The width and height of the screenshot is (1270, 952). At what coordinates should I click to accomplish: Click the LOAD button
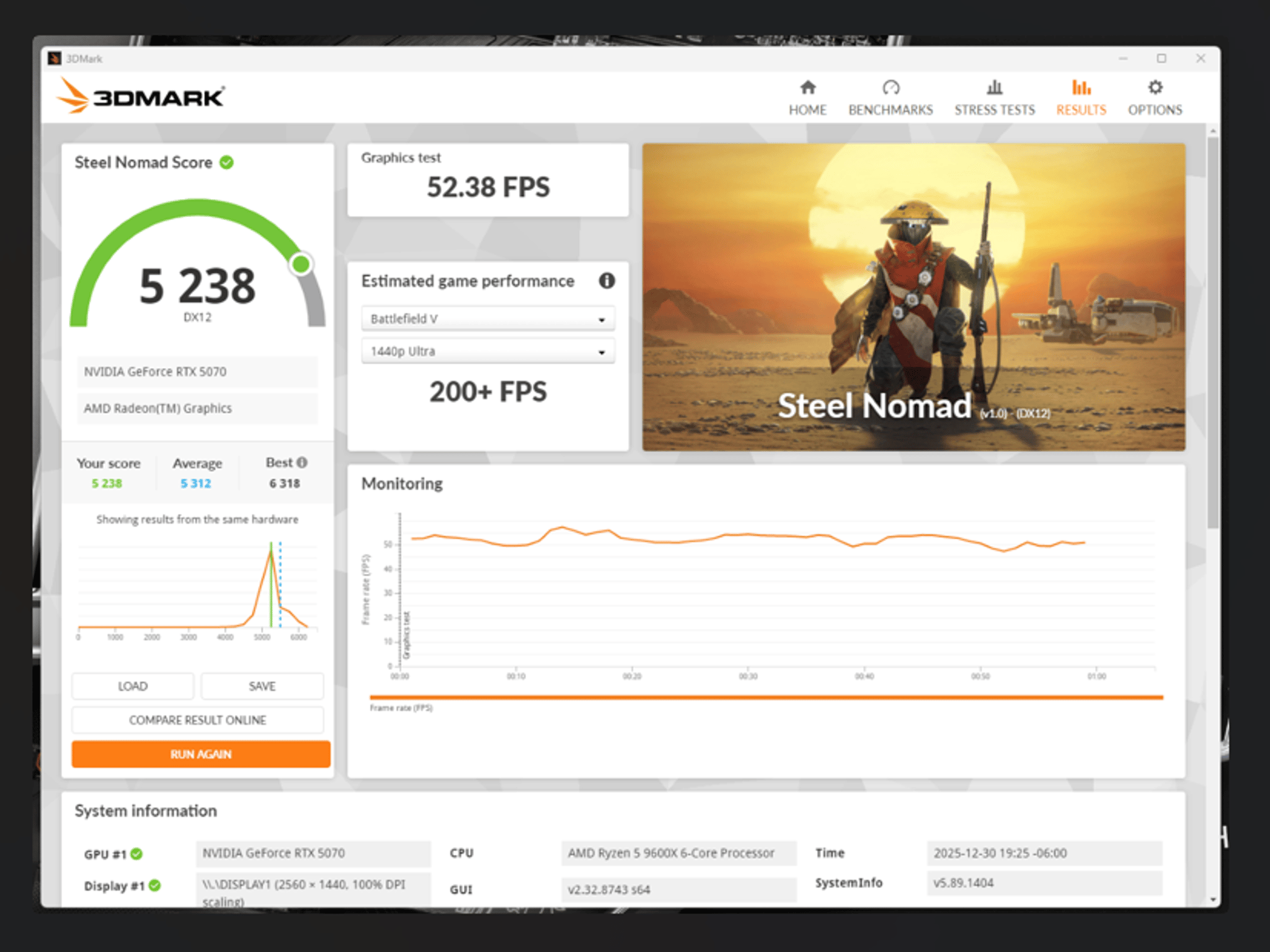tap(133, 686)
